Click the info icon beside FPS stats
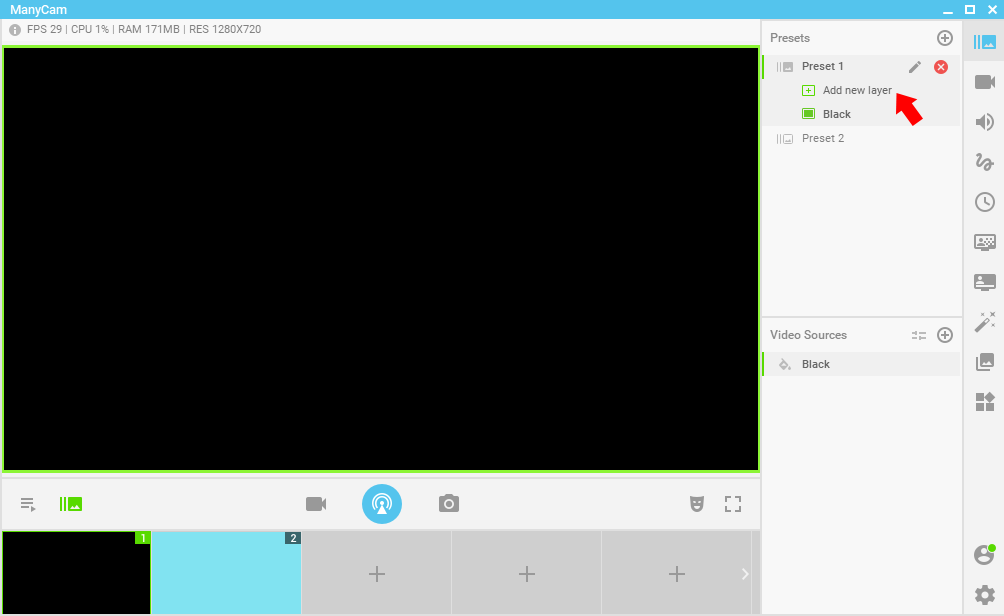The width and height of the screenshot is (1004, 616). point(15,30)
